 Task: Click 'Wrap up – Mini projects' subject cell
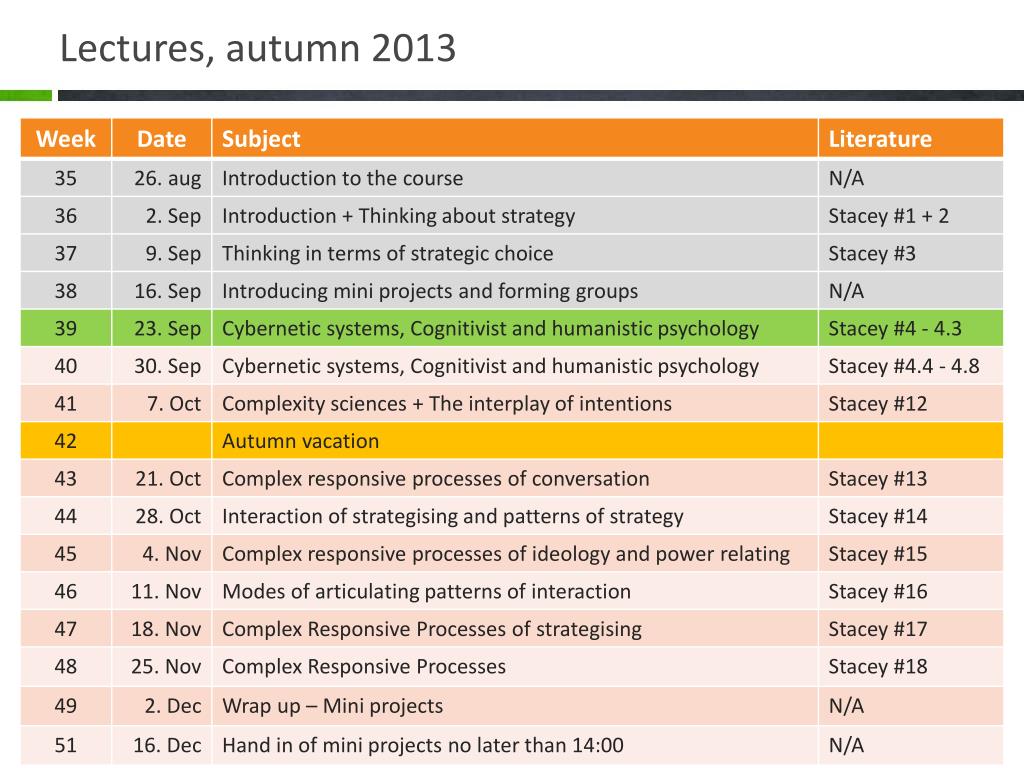point(515,705)
